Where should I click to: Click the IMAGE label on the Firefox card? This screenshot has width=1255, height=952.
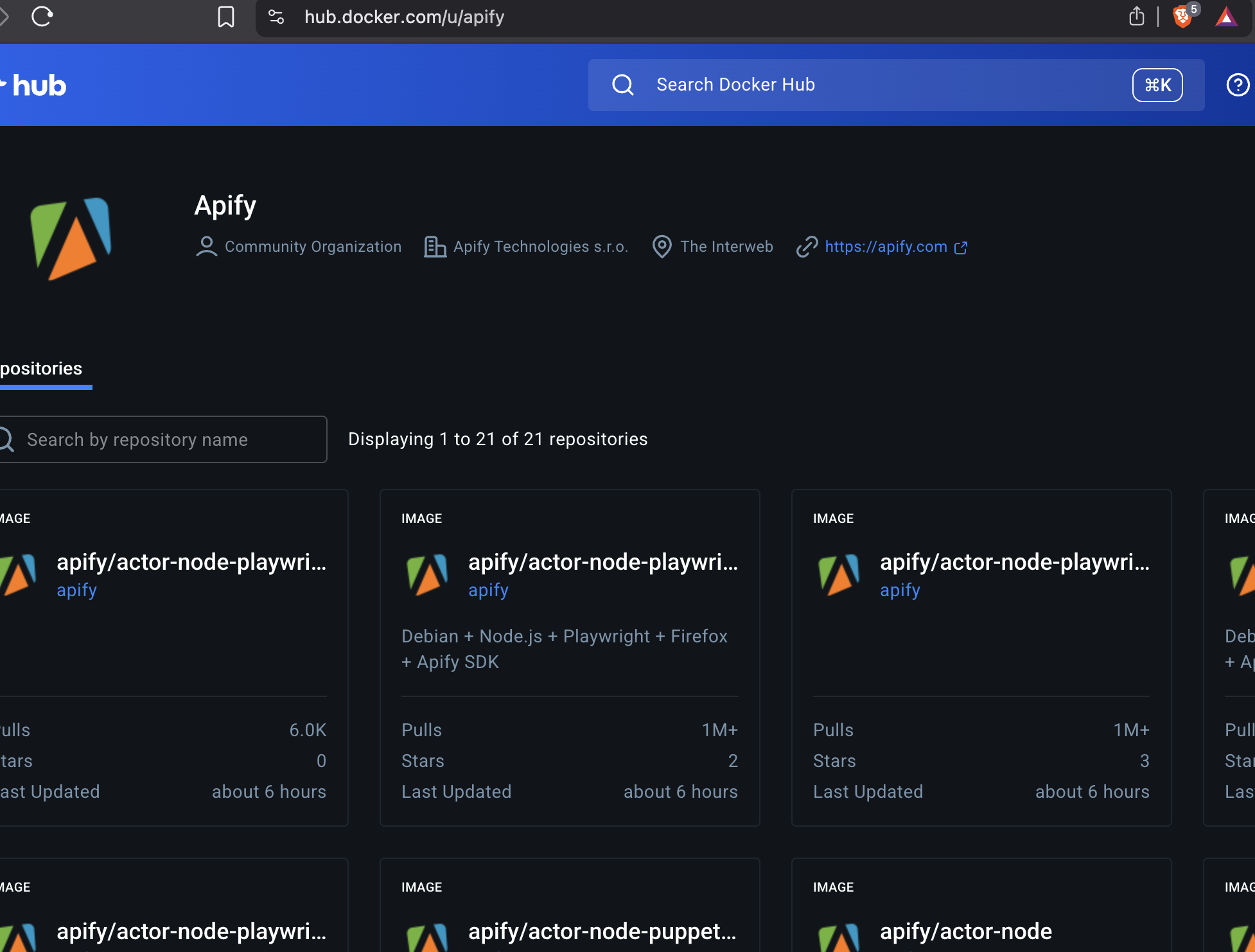click(x=422, y=518)
